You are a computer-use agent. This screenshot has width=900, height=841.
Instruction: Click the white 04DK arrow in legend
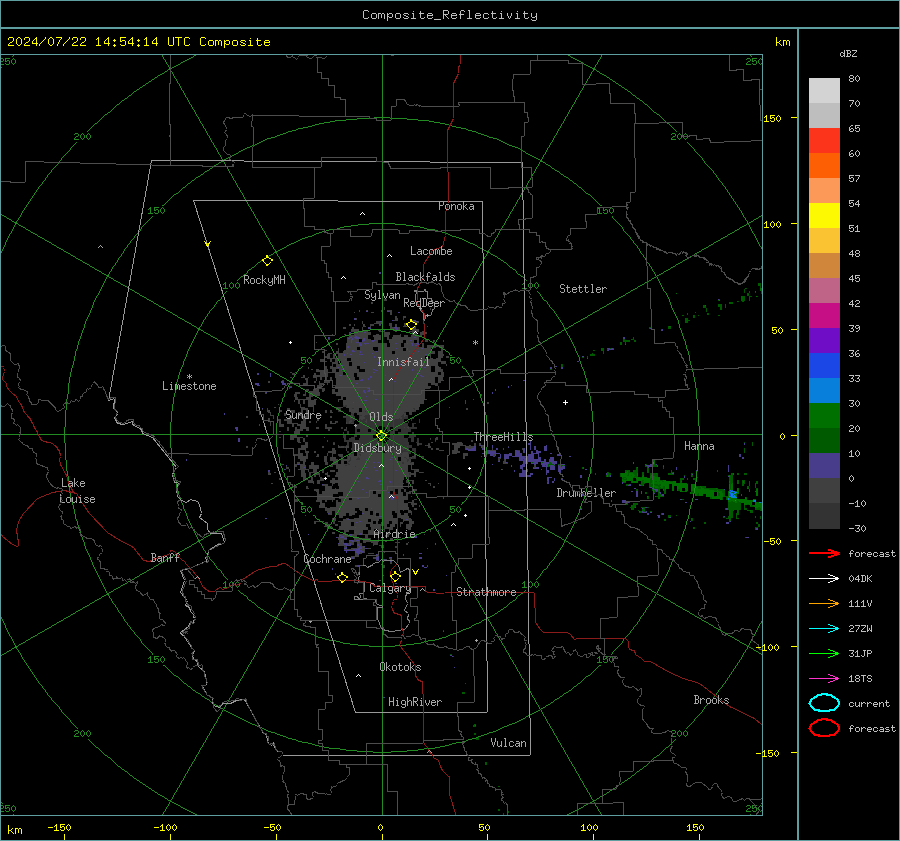tap(824, 578)
